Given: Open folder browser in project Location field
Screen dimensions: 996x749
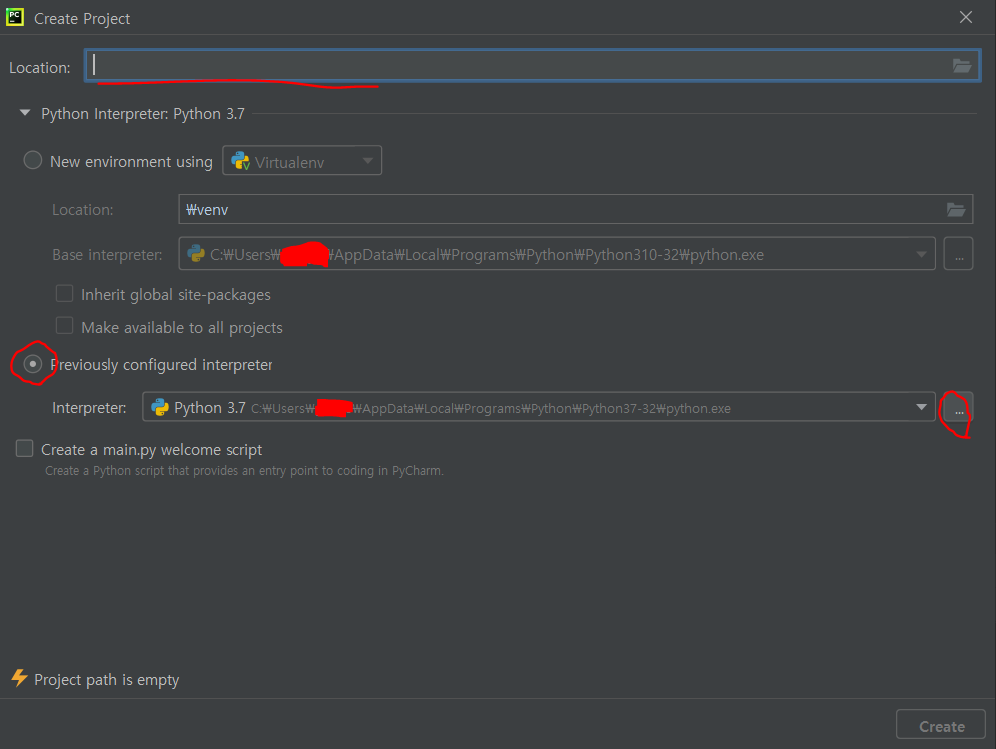Looking at the screenshot, I should [x=962, y=65].
